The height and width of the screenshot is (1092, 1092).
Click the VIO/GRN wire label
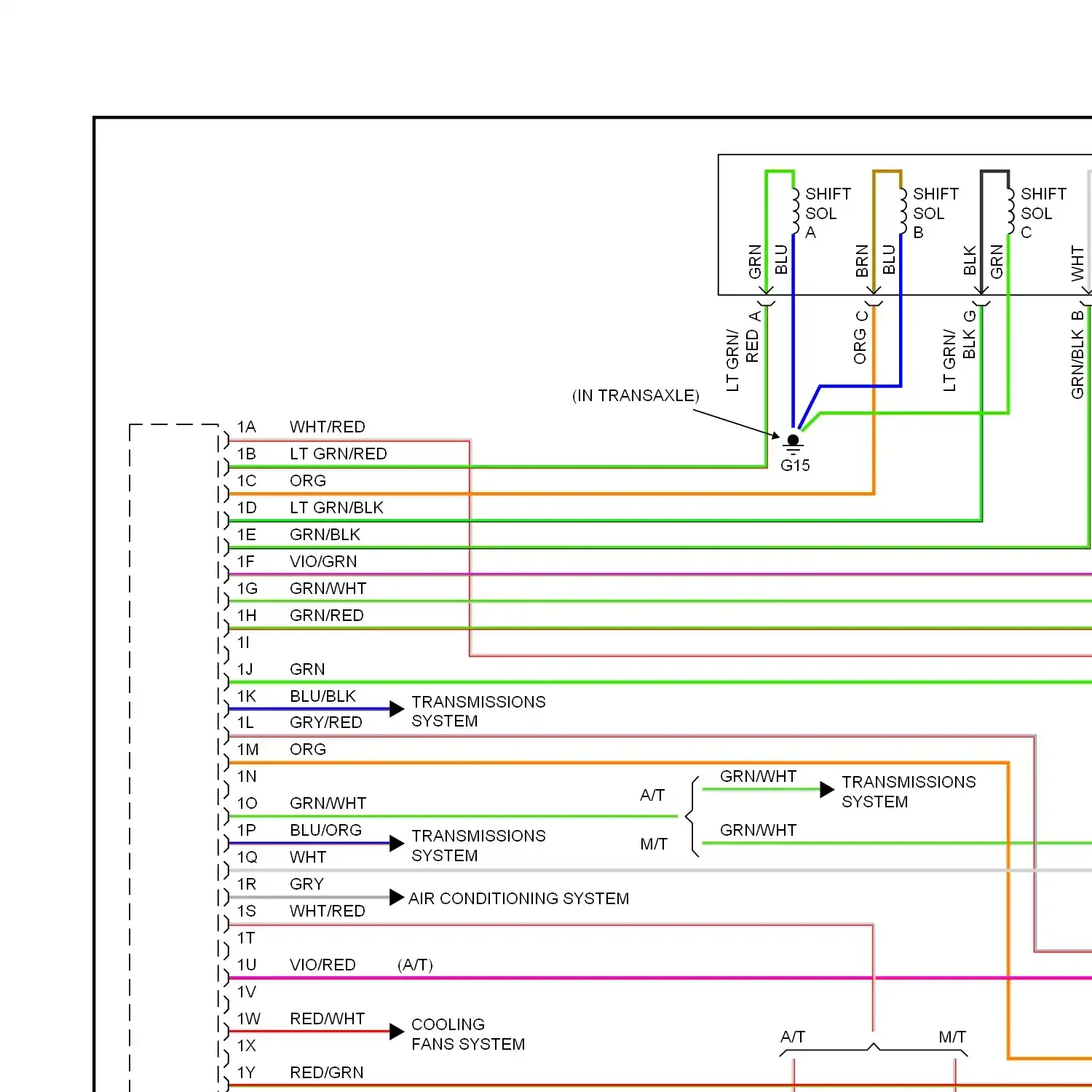[323, 562]
